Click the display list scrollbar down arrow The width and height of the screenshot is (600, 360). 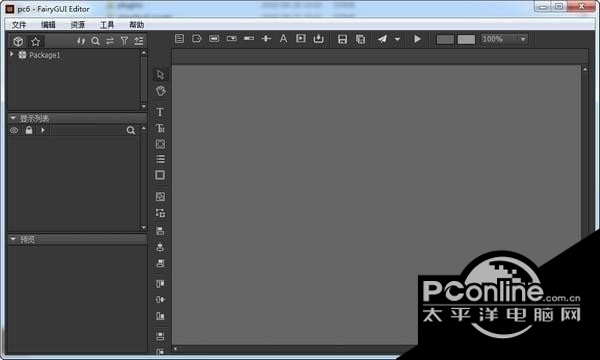pos(144,228)
